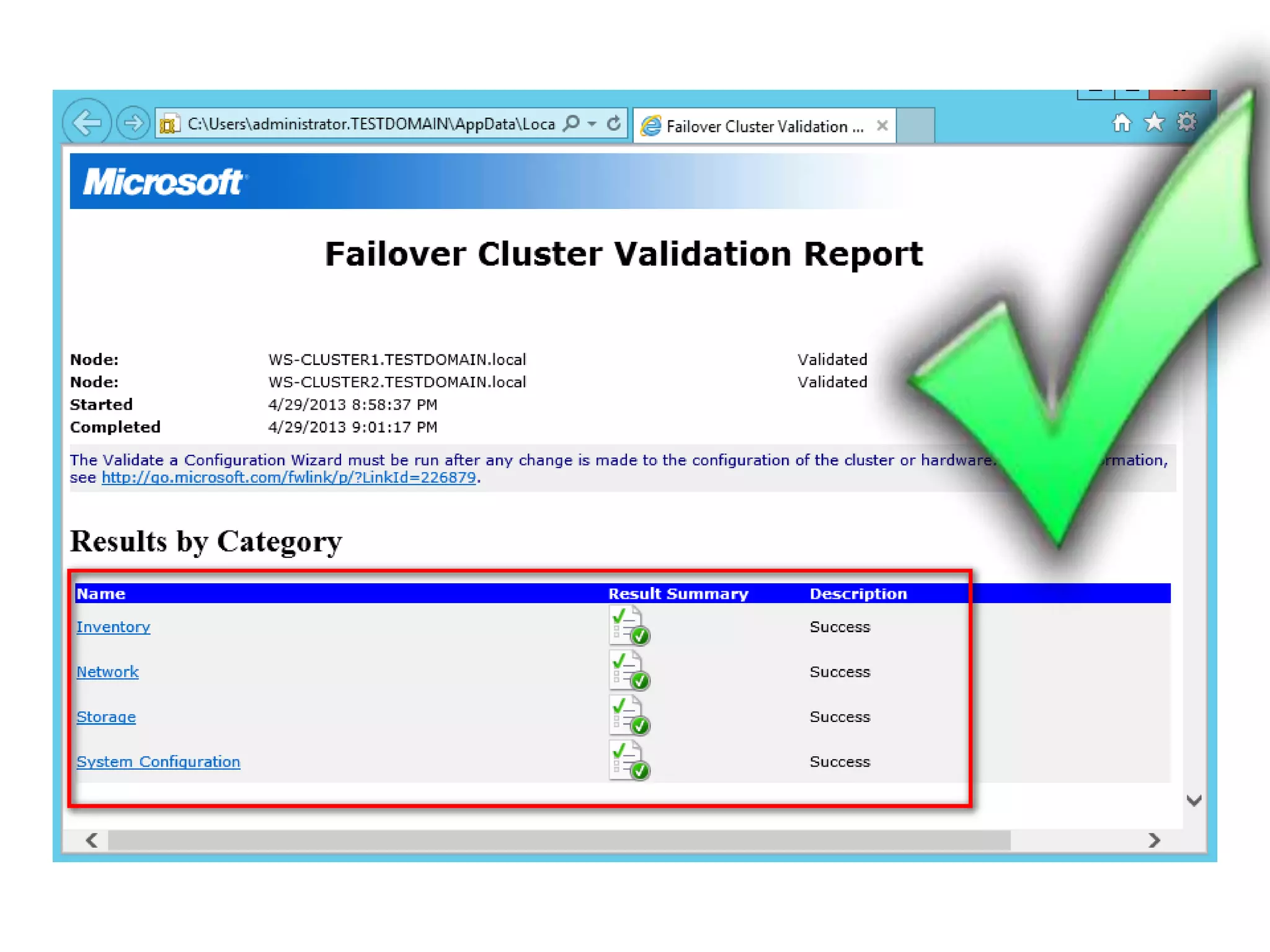Click the browser Back arrow button

(x=87, y=123)
